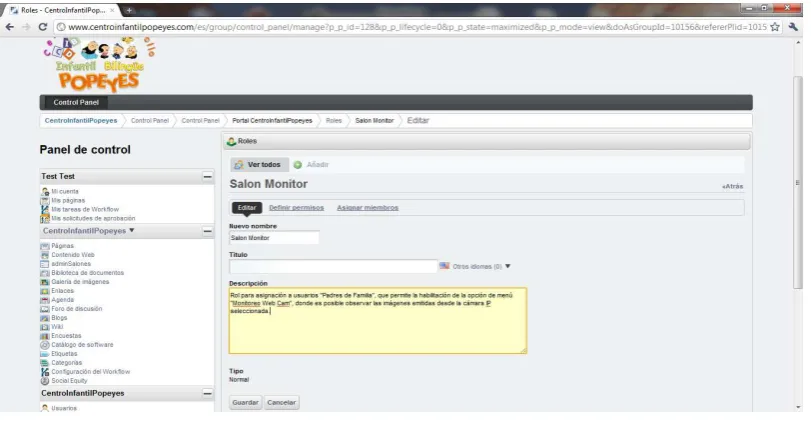
Task: Click the Configuración del Workflow icon
Action: tap(45, 372)
